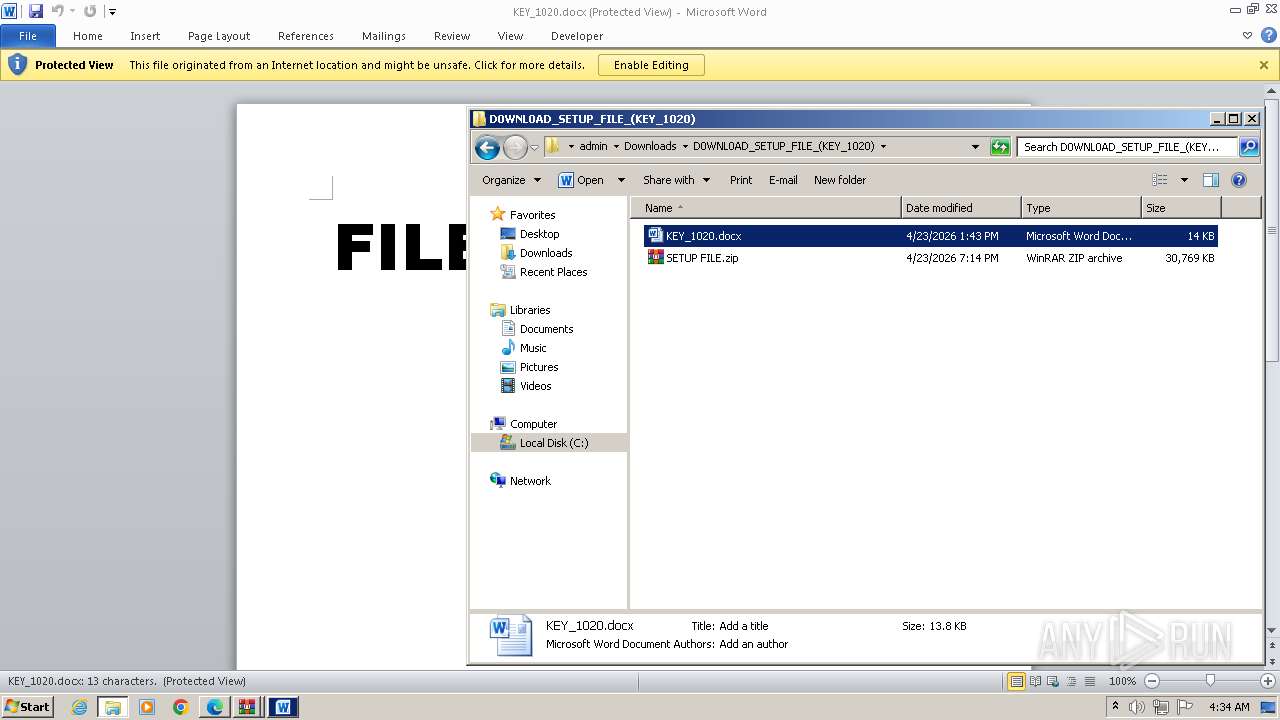The width and height of the screenshot is (1280, 720).
Task: Click the Explorer search input field
Action: [x=1127, y=147]
